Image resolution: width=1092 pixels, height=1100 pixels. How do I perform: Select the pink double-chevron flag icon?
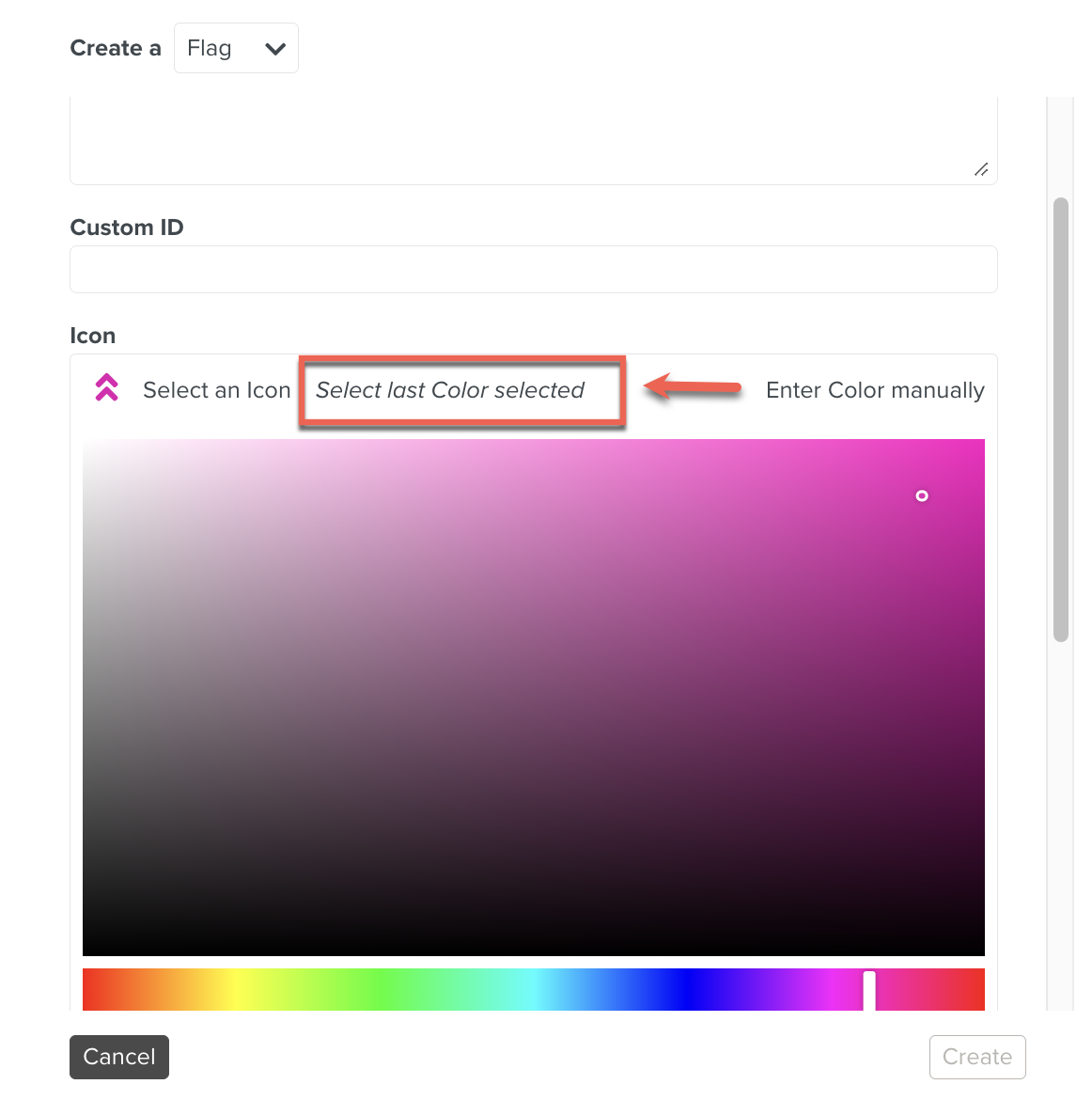[105, 387]
